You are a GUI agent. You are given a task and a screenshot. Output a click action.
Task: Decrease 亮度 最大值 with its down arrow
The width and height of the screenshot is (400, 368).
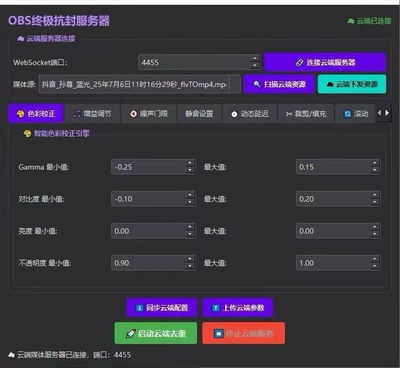[375, 234]
